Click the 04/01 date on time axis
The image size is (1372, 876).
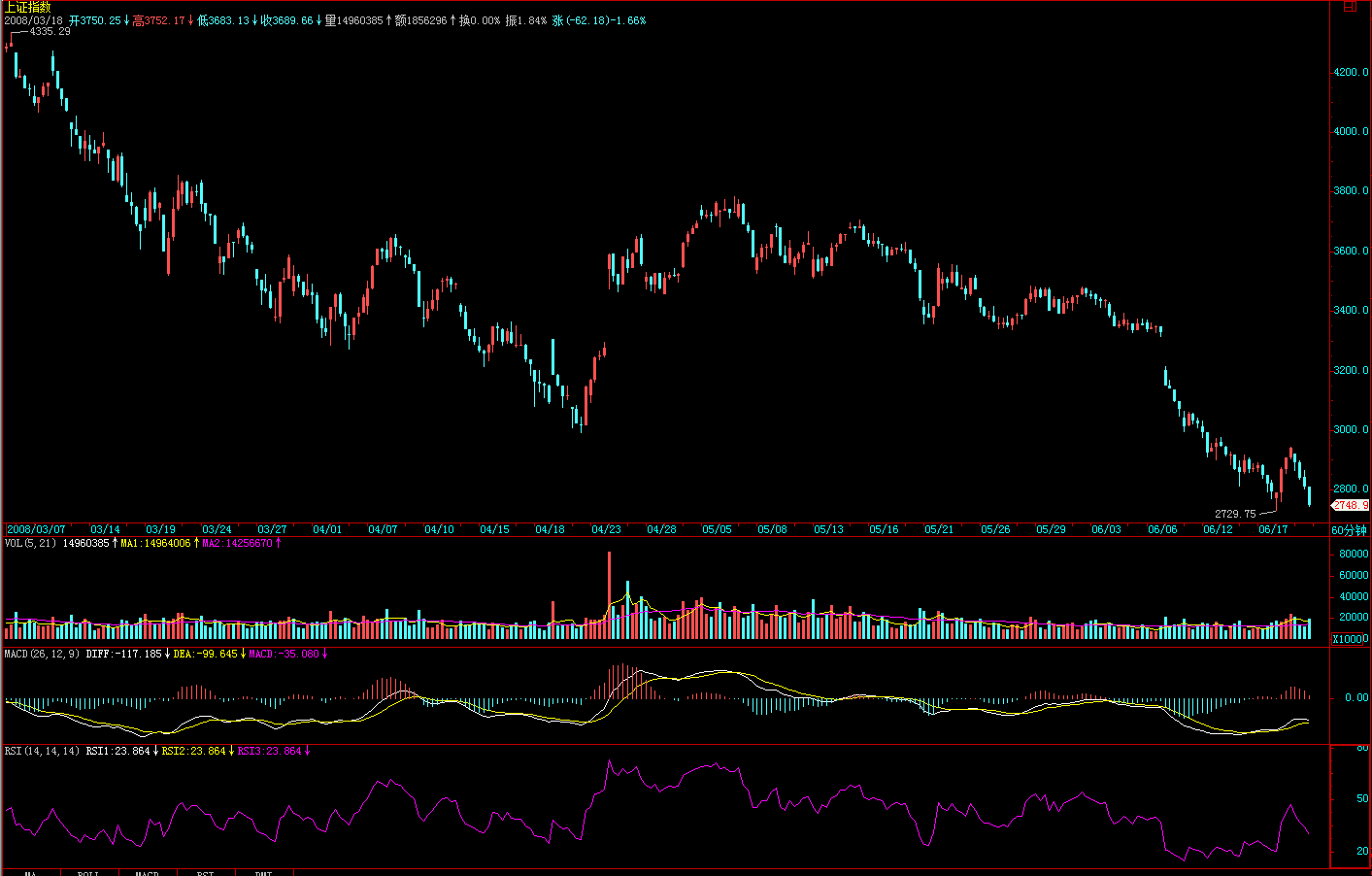click(327, 530)
